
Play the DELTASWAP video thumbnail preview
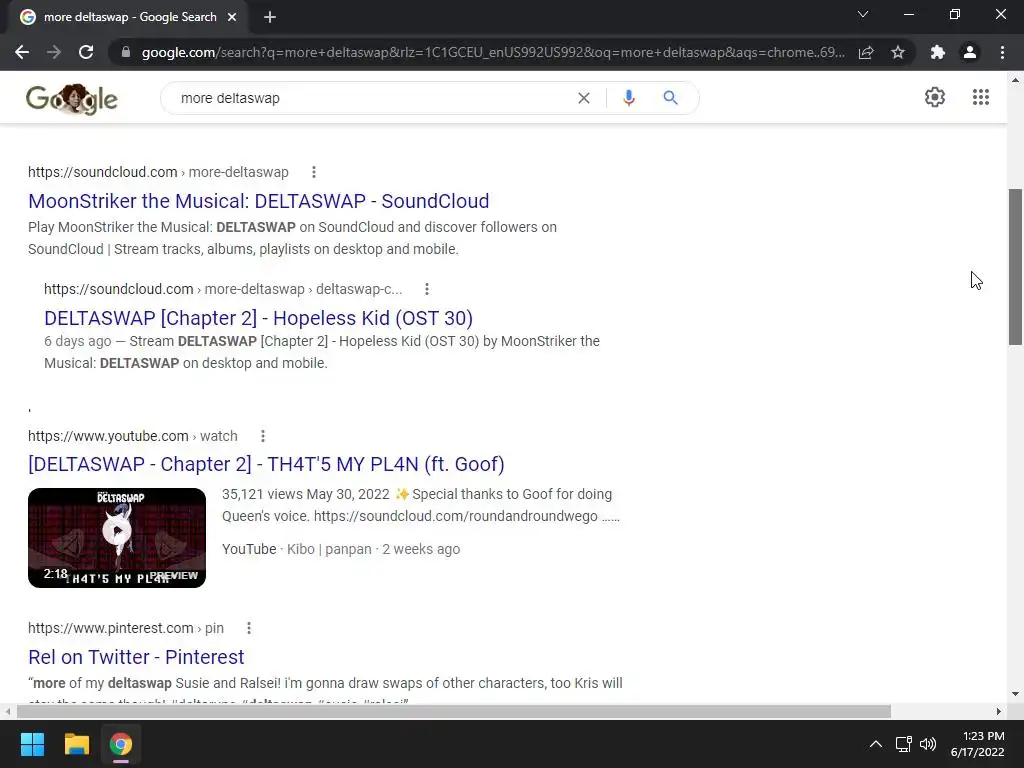click(x=117, y=537)
